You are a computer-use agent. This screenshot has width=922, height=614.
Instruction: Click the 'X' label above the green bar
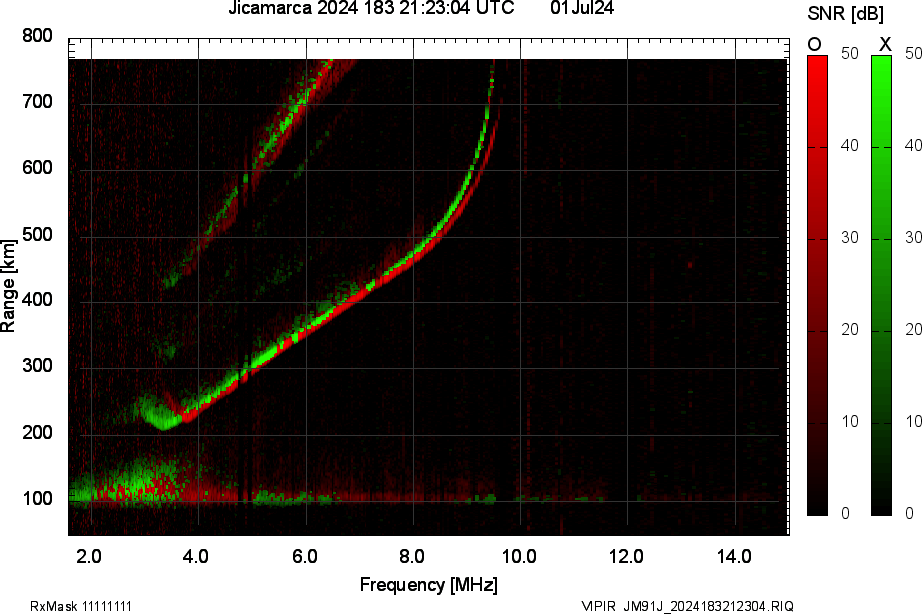click(884, 43)
